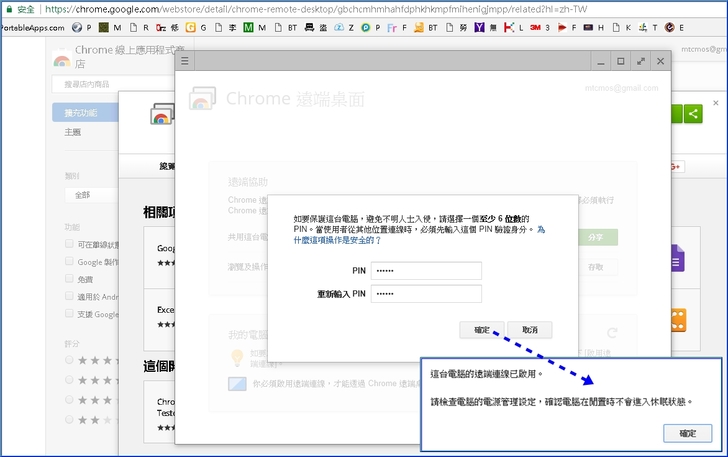Click 確定 in the remote connection enabled notice
The image size is (728, 457).
[688, 433]
